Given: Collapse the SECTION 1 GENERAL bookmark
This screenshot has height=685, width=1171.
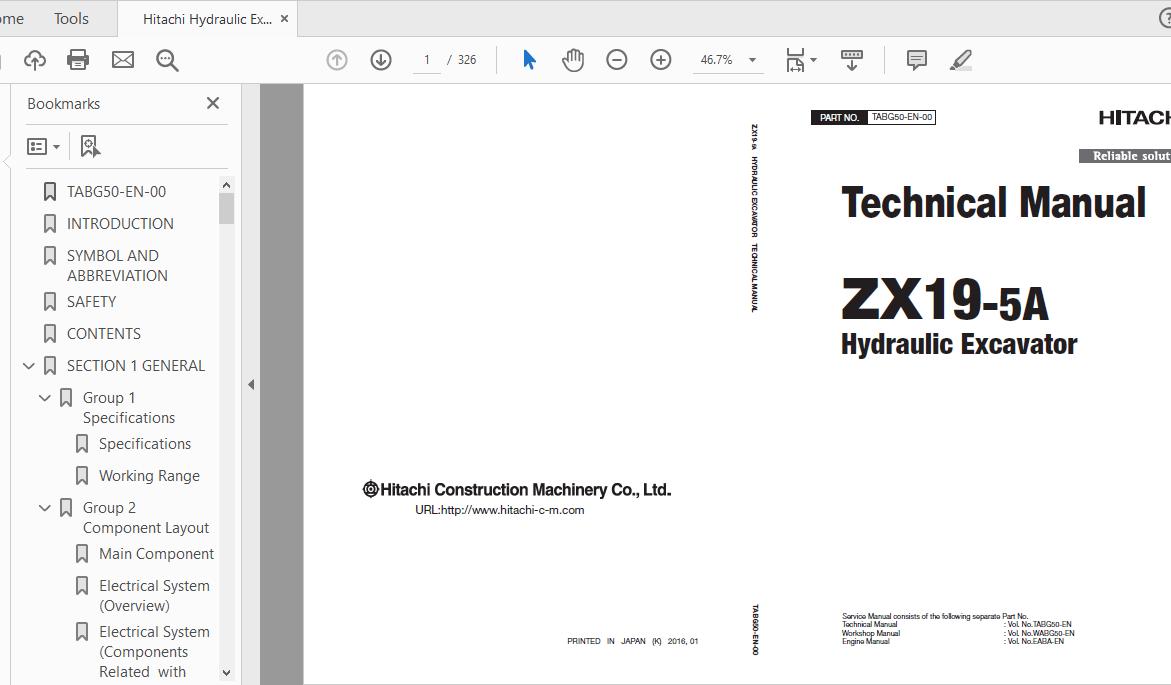Looking at the screenshot, I should pos(29,366).
